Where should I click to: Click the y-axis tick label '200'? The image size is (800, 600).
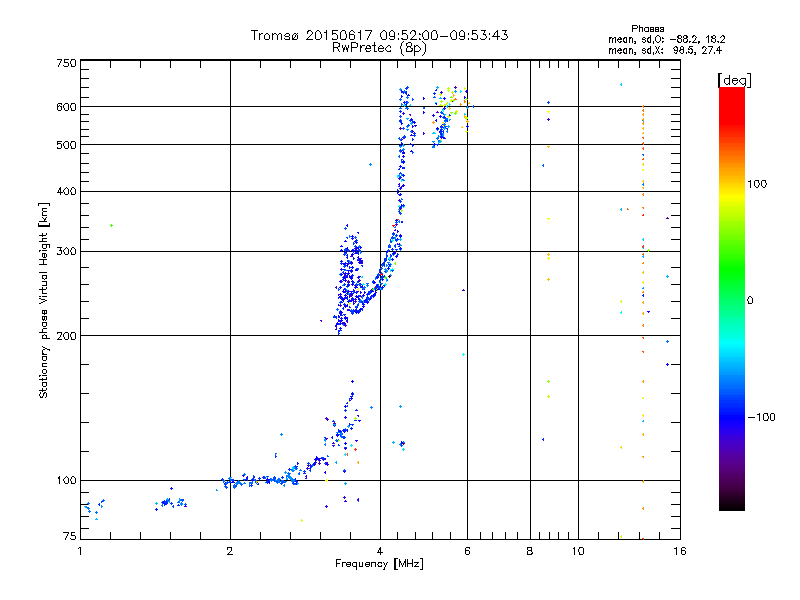pyautogui.click(x=66, y=336)
